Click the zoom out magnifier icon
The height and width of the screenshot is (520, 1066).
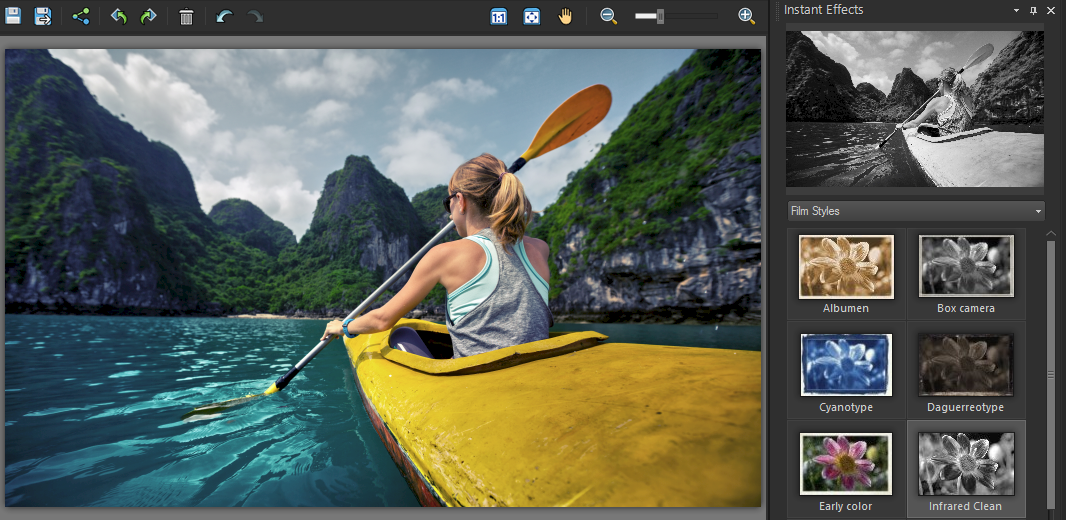(608, 16)
